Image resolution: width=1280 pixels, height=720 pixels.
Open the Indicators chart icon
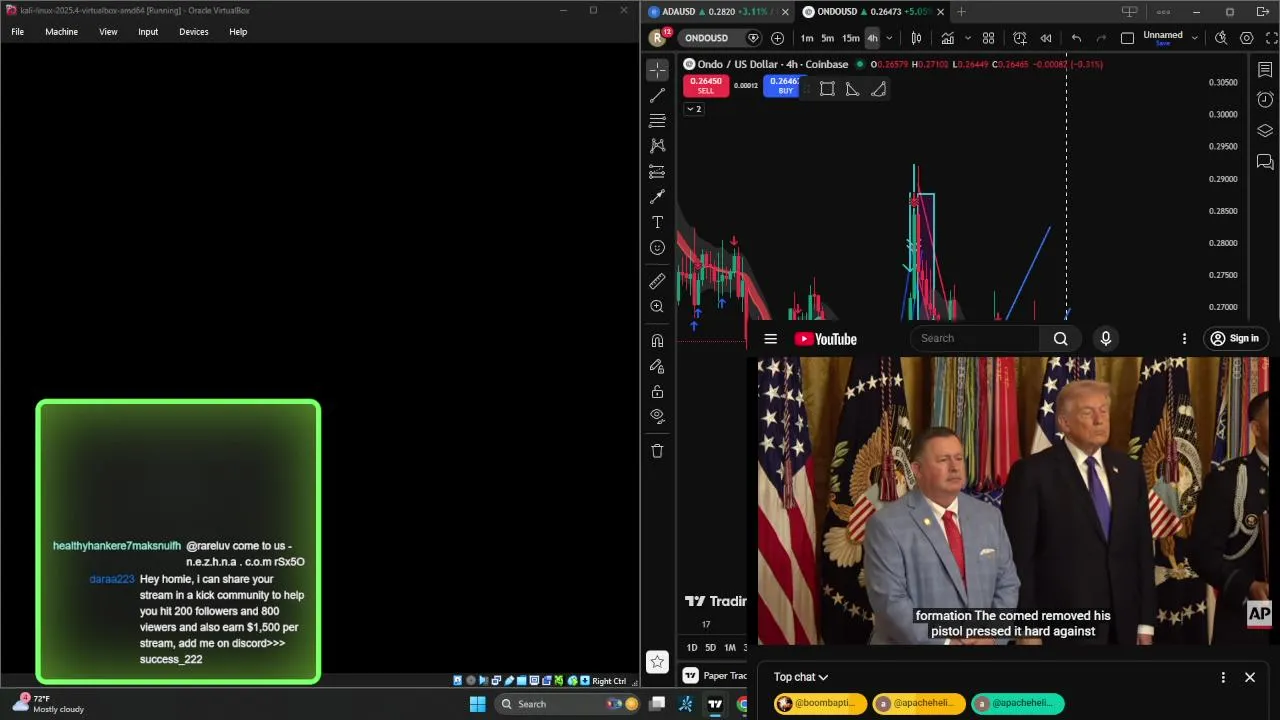(x=947, y=38)
